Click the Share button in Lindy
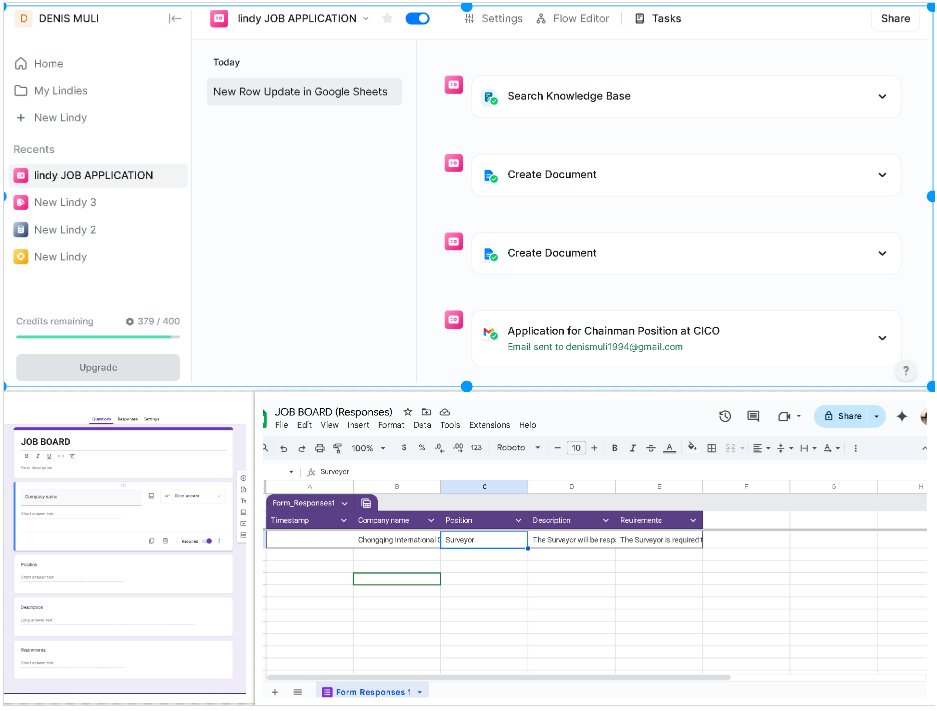The width and height of the screenshot is (937, 711). click(x=895, y=19)
